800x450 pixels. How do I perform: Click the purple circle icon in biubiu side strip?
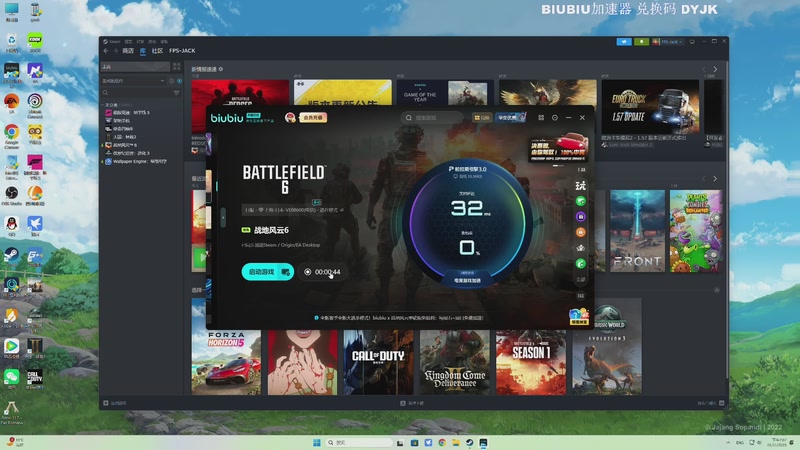[581, 217]
